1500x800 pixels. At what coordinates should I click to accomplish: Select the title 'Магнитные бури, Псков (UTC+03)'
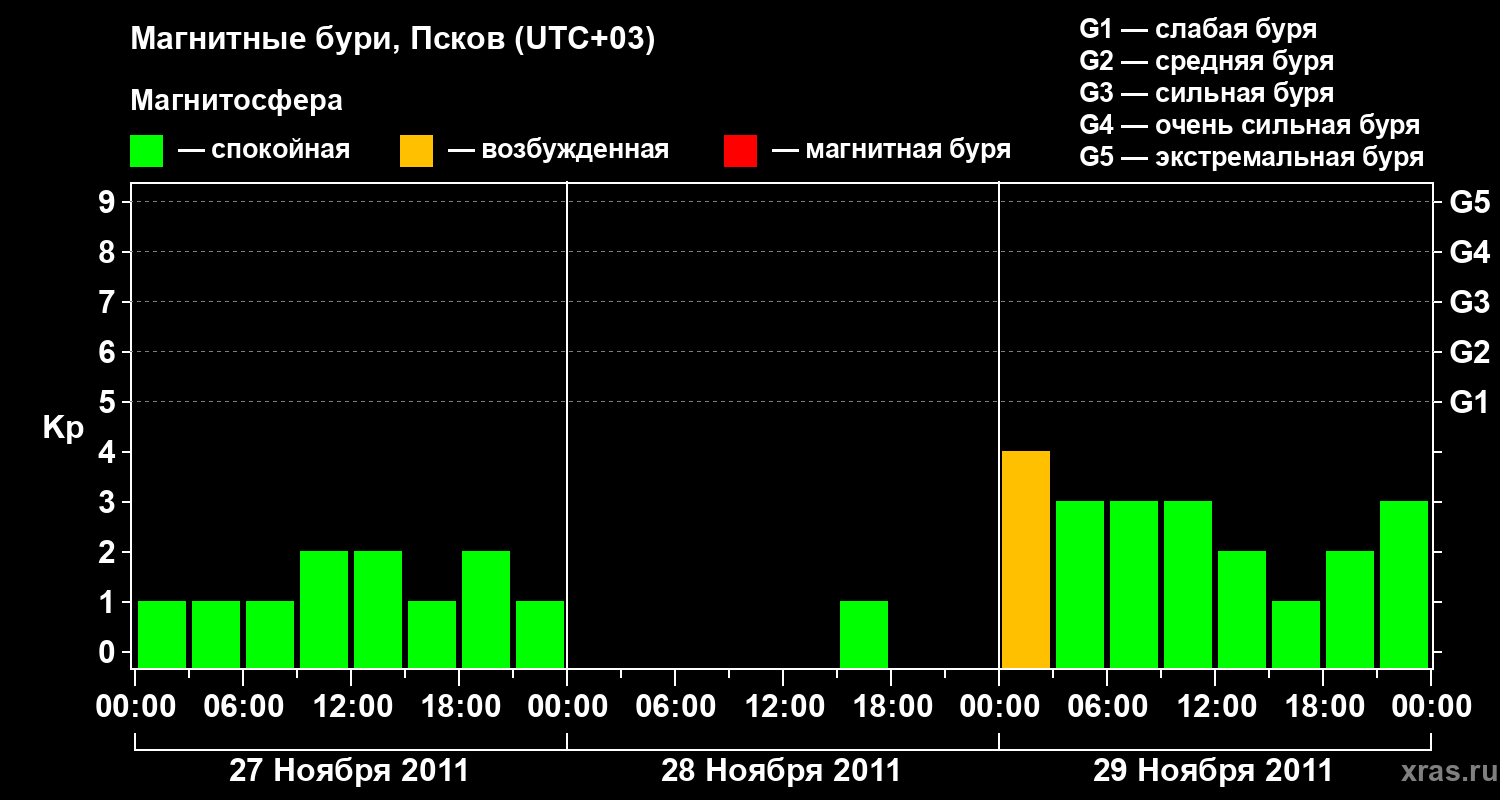(392, 40)
